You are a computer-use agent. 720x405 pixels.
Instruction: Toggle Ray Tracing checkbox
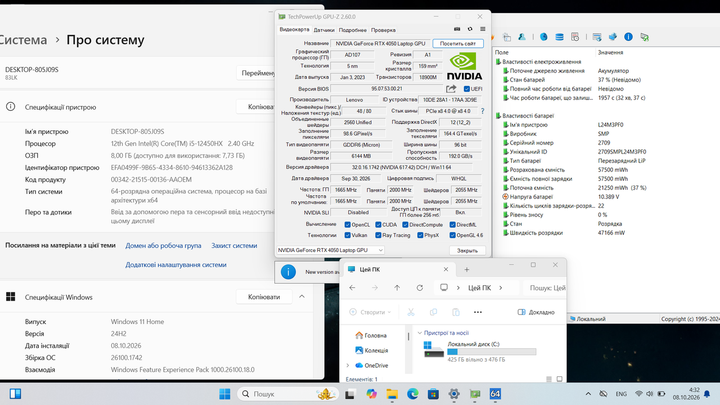point(378,235)
